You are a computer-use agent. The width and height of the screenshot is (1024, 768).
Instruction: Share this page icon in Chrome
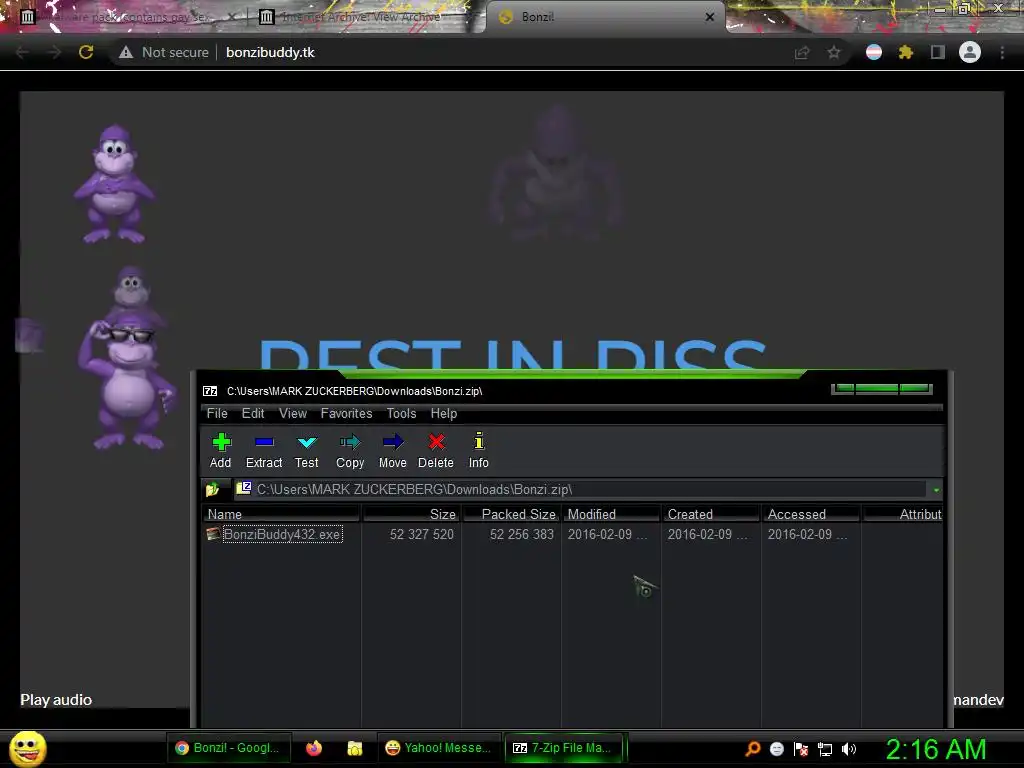click(x=802, y=52)
